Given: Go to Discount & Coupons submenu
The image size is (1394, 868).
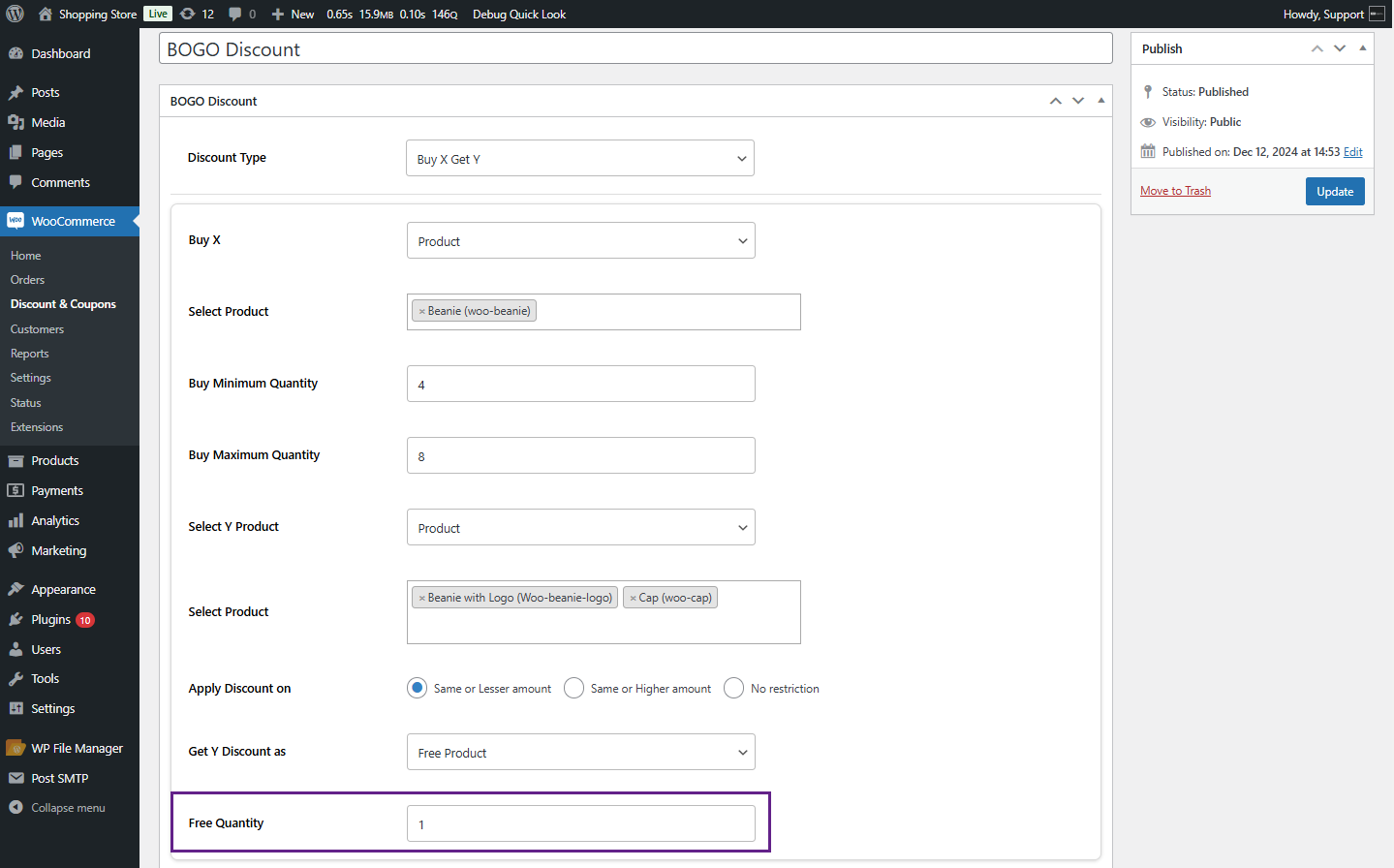Looking at the screenshot, I should click(63, 304).
